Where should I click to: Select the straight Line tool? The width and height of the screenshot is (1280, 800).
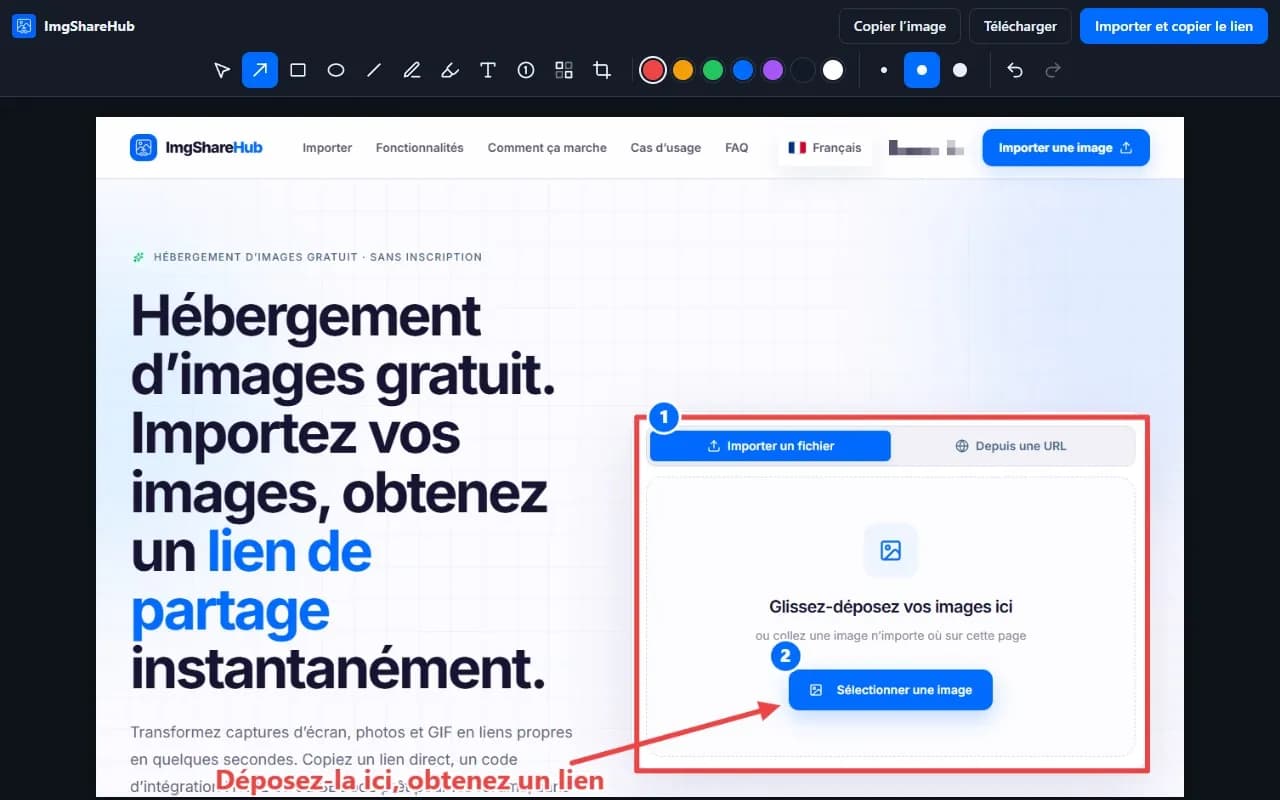(374, 70)
